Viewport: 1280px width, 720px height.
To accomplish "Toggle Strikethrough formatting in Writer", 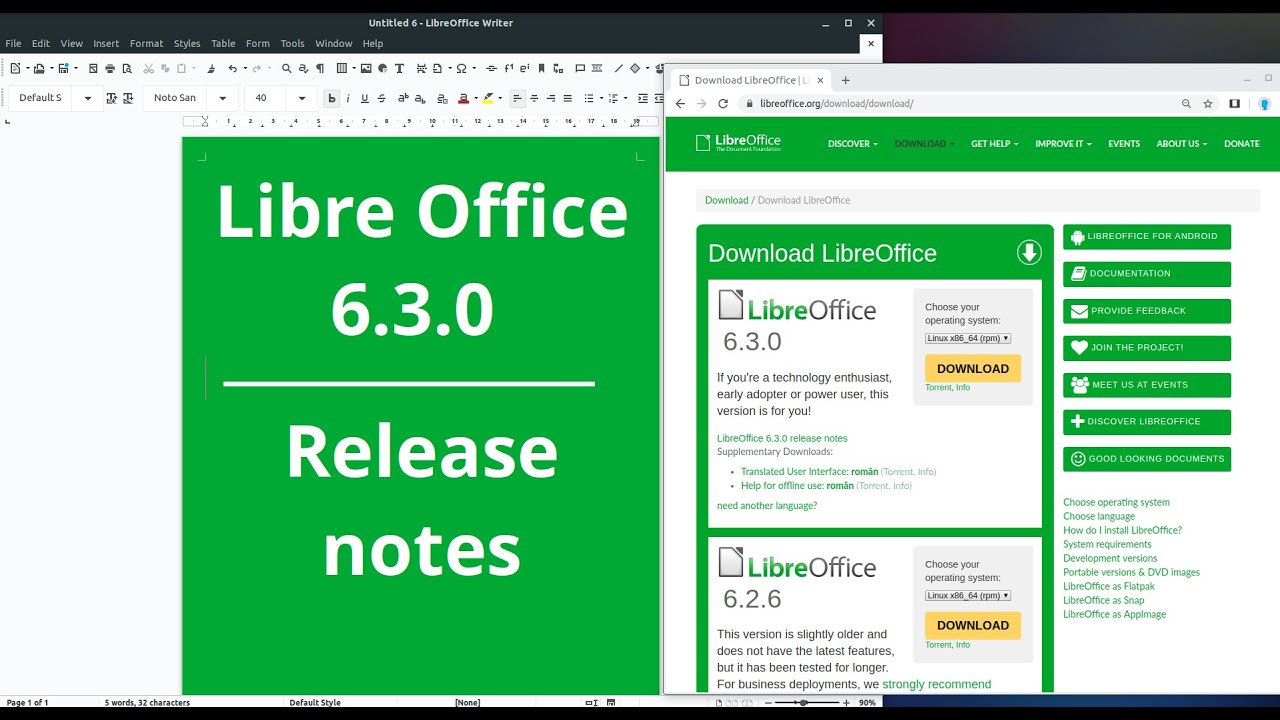I will pos(381,98).
